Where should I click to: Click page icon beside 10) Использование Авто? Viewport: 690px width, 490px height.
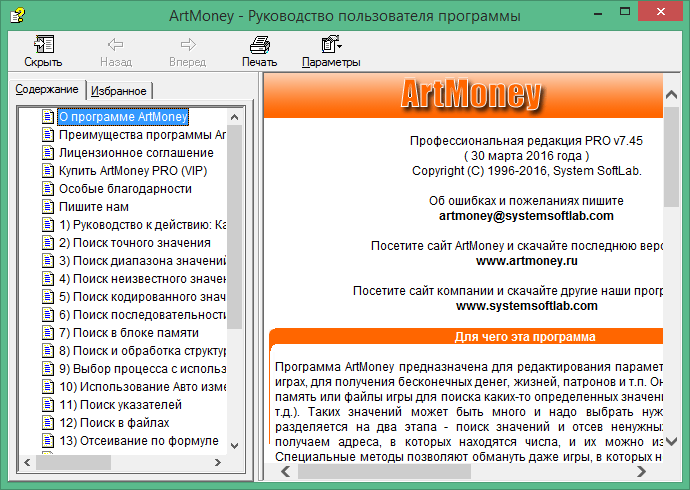(x=48, y=387)
